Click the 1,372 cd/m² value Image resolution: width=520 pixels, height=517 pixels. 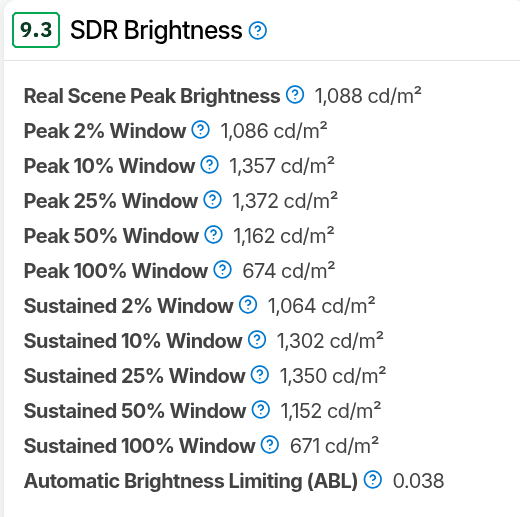coord(285,201)
